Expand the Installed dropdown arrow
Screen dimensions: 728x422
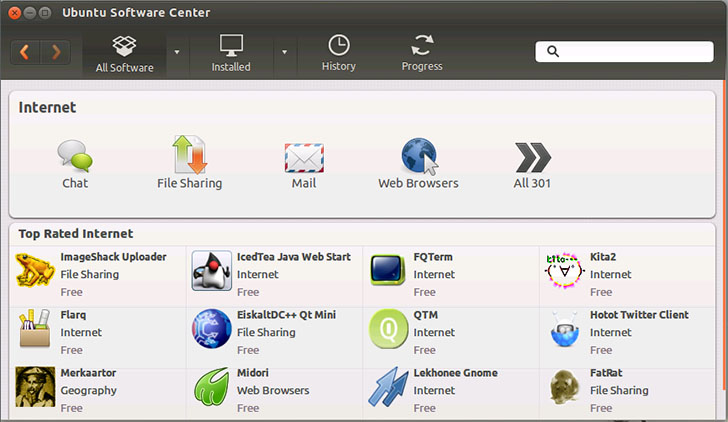pyautogui.click(x=284, y=52)
